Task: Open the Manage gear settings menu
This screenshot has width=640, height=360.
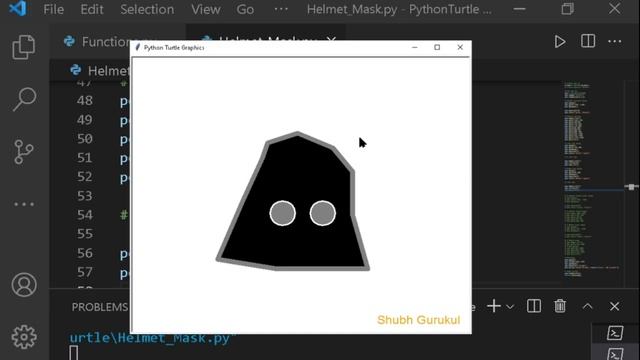Action: tap(24, 337)
